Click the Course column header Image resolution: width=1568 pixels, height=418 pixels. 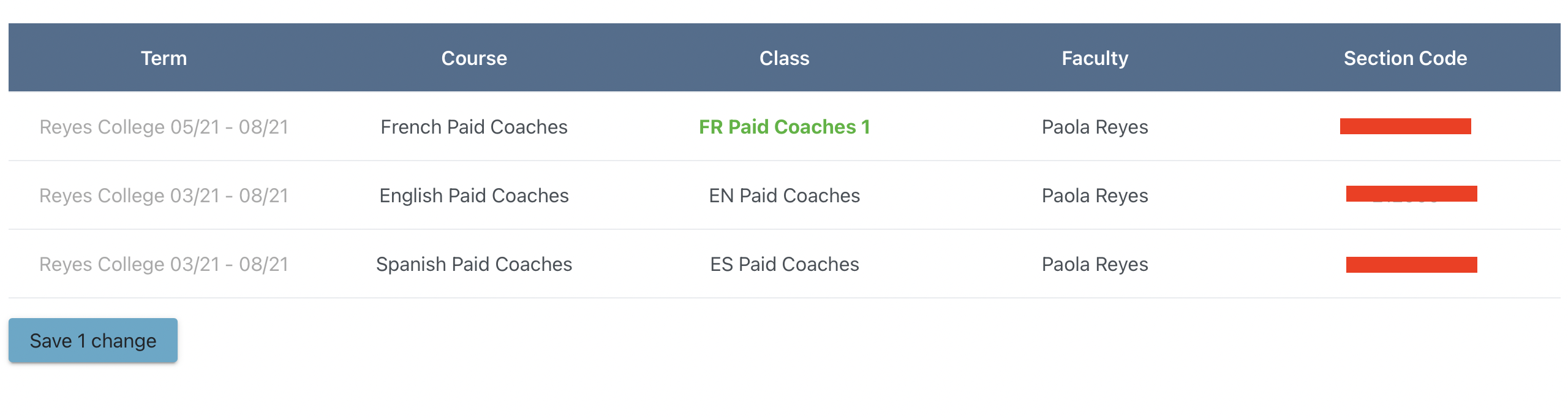[x=474, y=58]
